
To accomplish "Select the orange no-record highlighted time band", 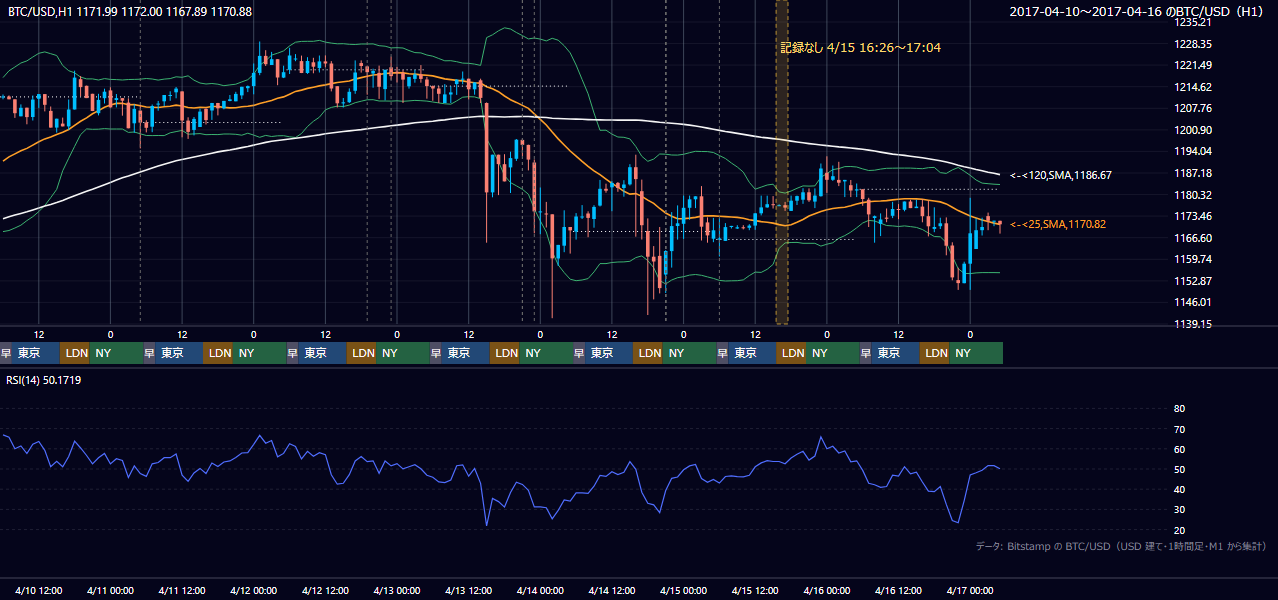I will pyautogui.click(x=782, y=162).
